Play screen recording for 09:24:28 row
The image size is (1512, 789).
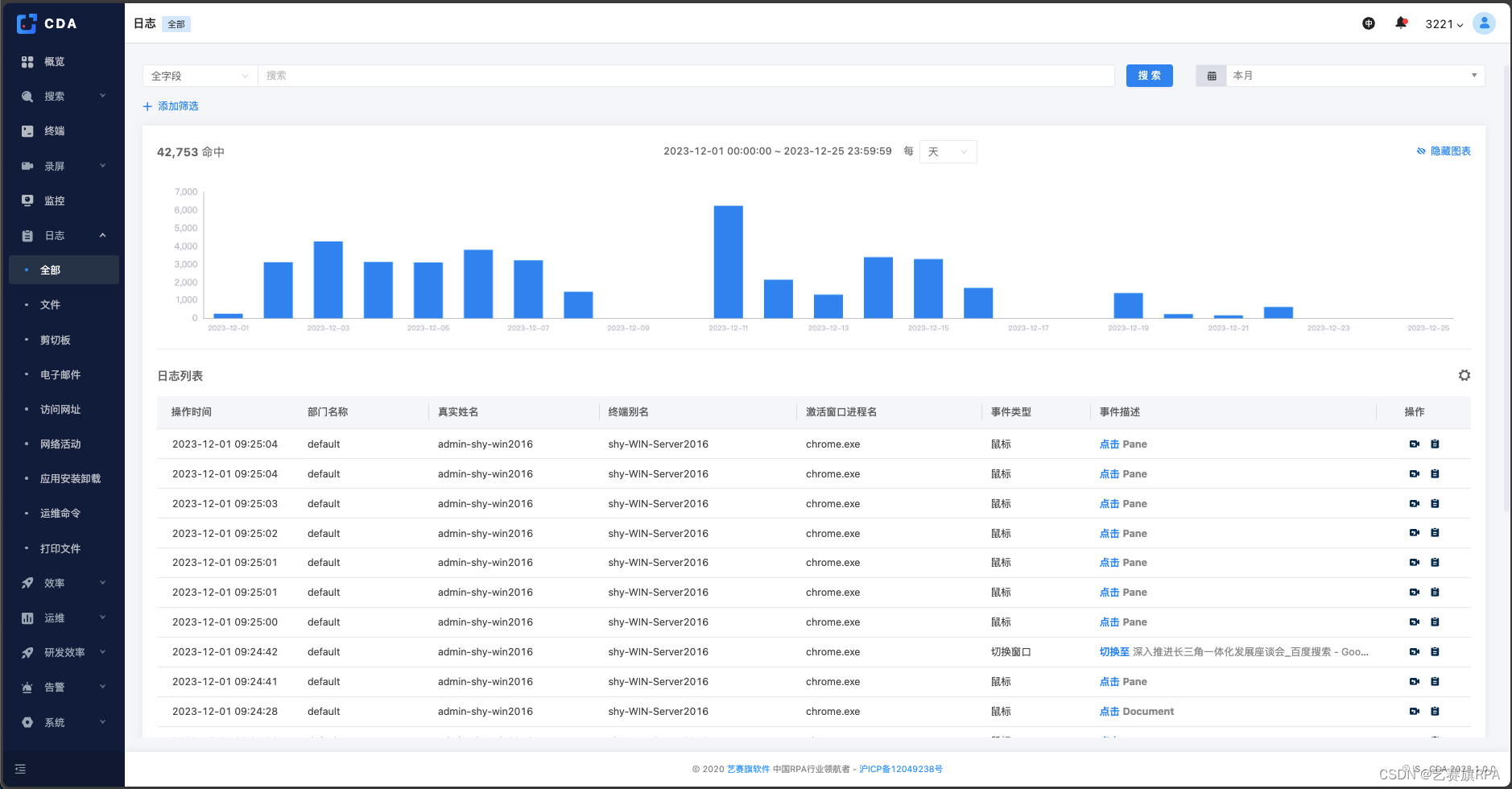pos(1415,712)
